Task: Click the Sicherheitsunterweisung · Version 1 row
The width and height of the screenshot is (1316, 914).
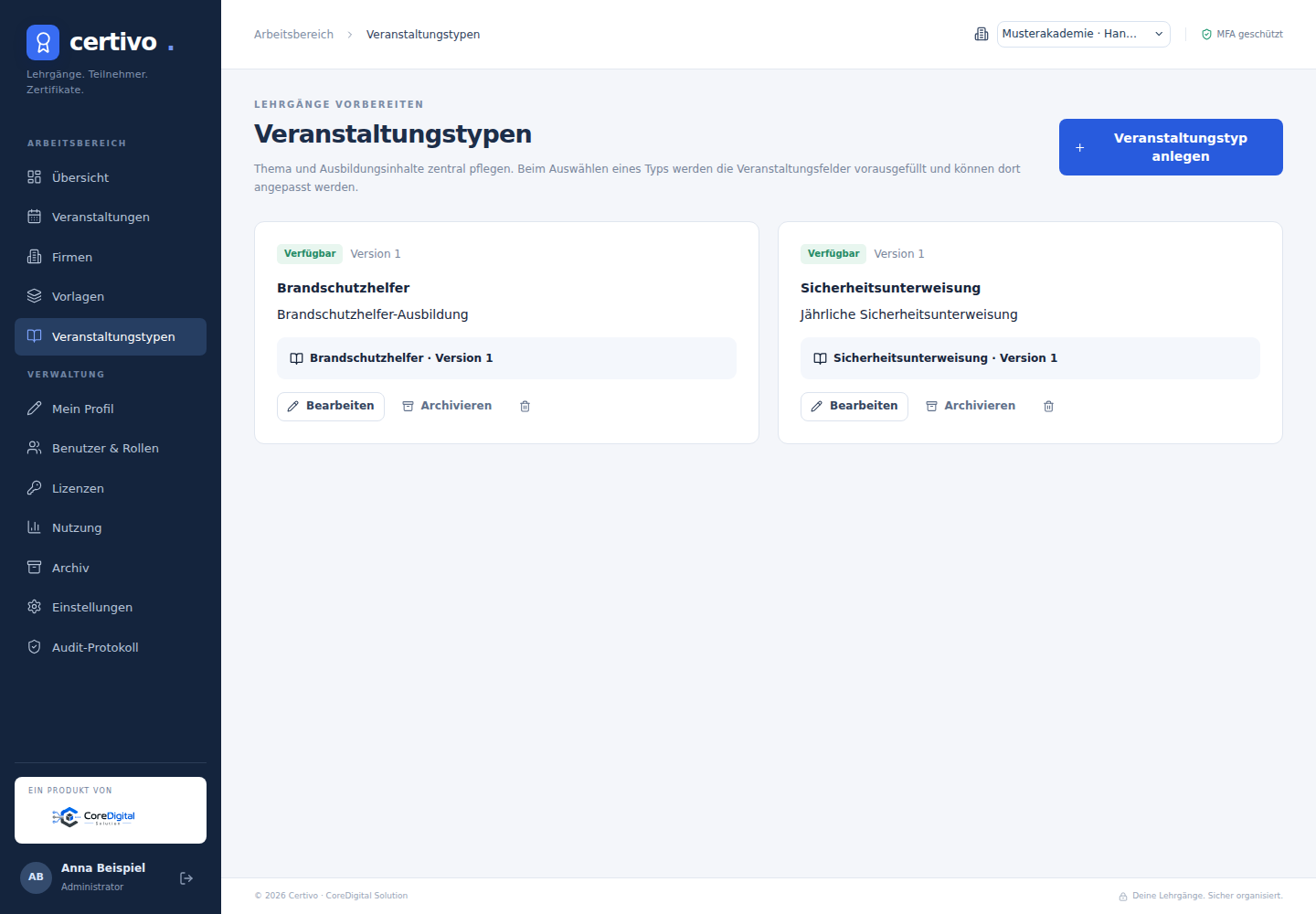Action: (1030, 358)
